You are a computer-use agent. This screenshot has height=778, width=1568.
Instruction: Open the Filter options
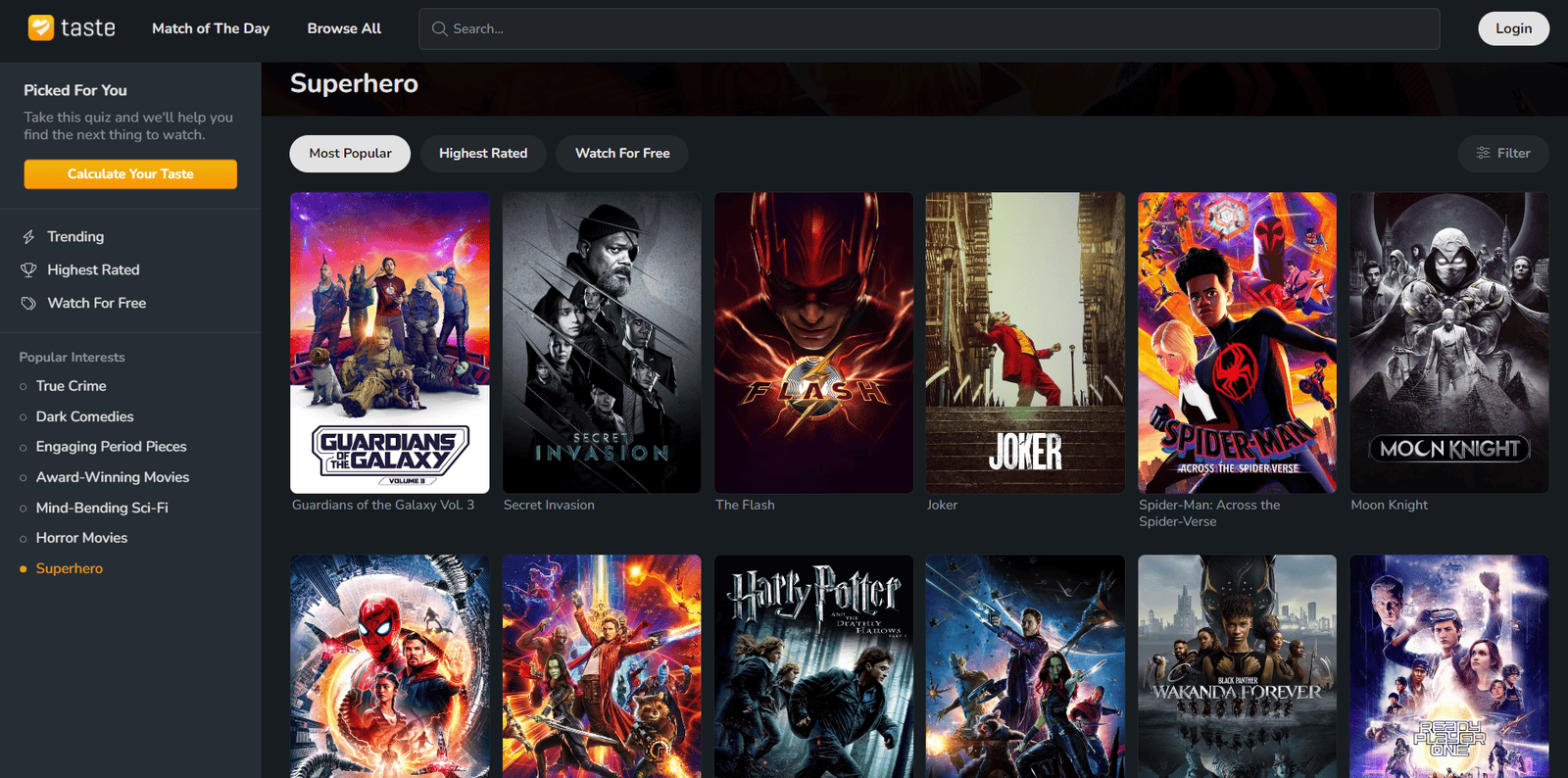click(x=1503, y=153)
